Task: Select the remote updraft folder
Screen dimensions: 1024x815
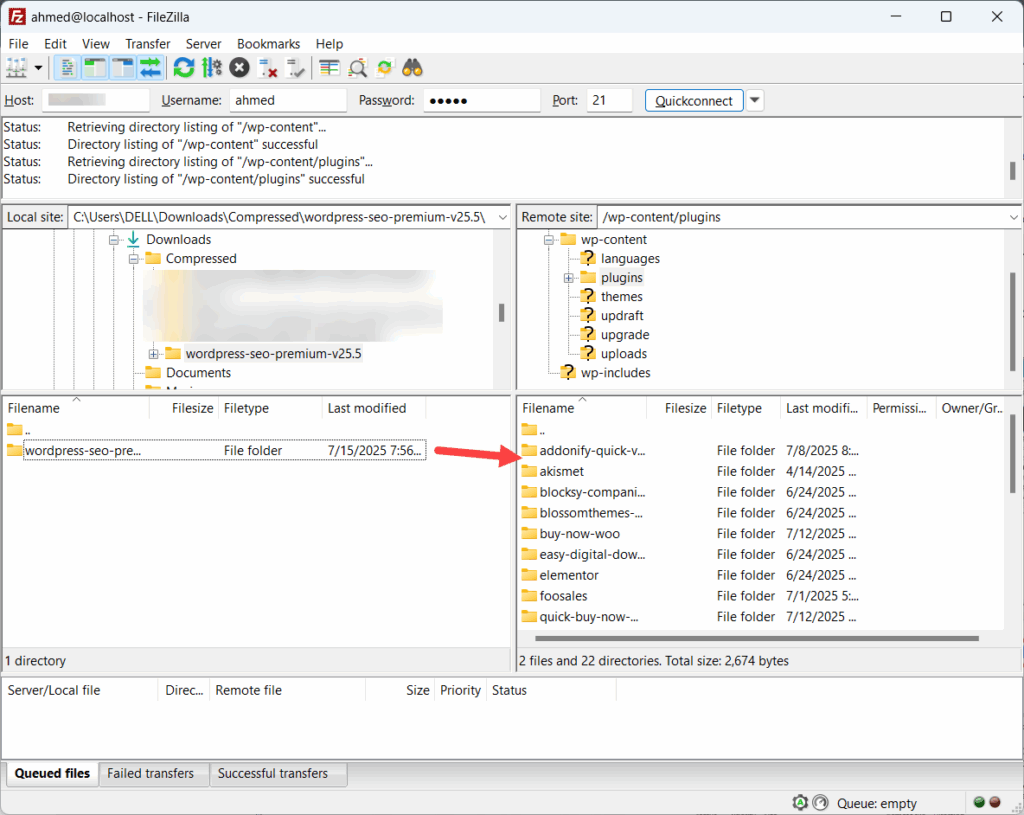Action: [x=622, y=316]
